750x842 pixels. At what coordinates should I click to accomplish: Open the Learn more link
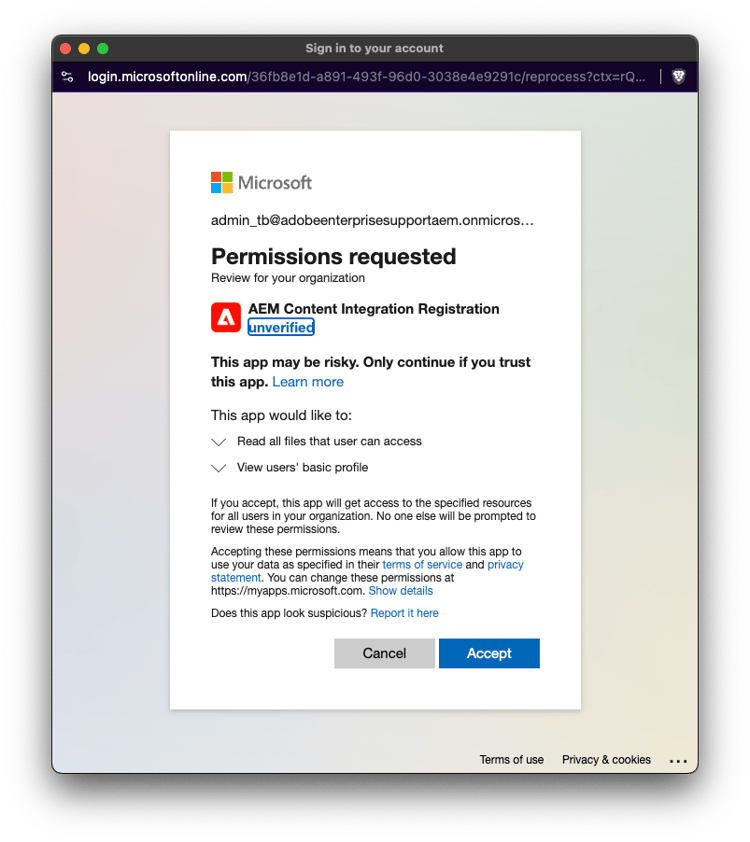(x=308, y=382)
